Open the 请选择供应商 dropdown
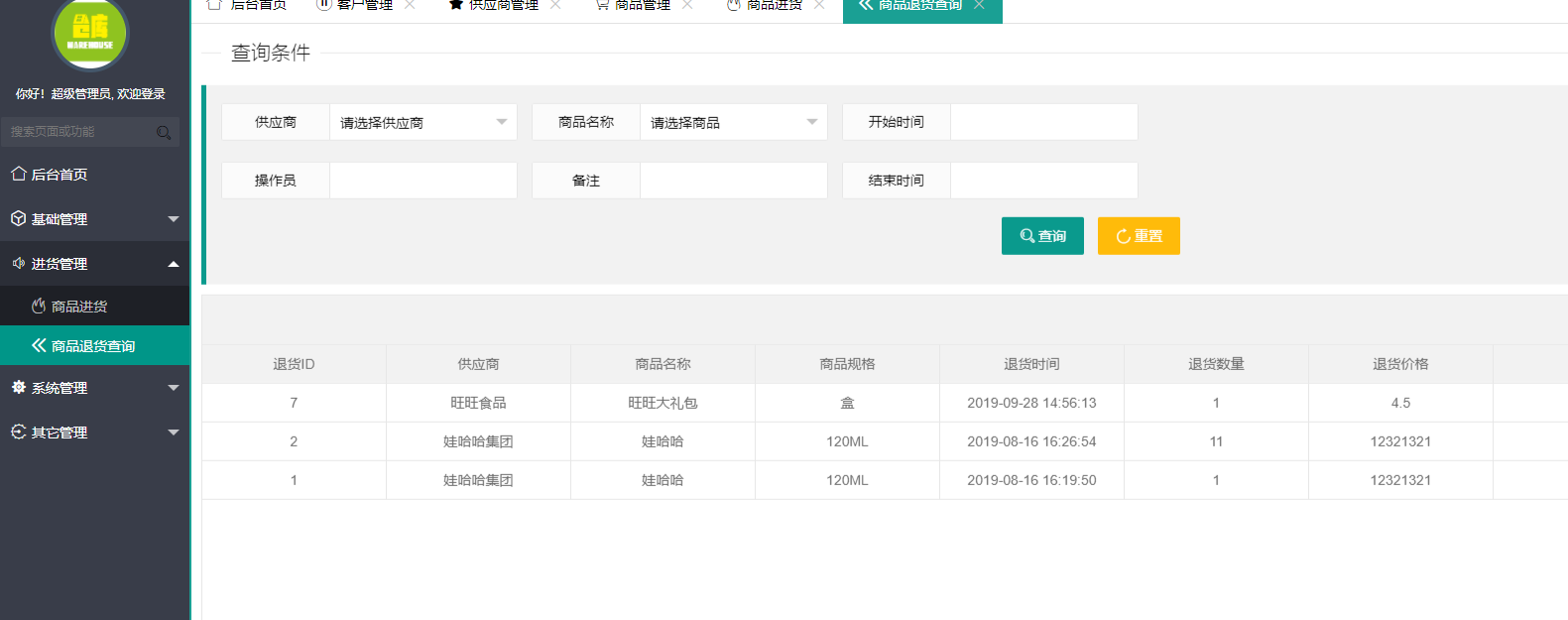The height and width of the screenshot is (620, 1568). 423,122
